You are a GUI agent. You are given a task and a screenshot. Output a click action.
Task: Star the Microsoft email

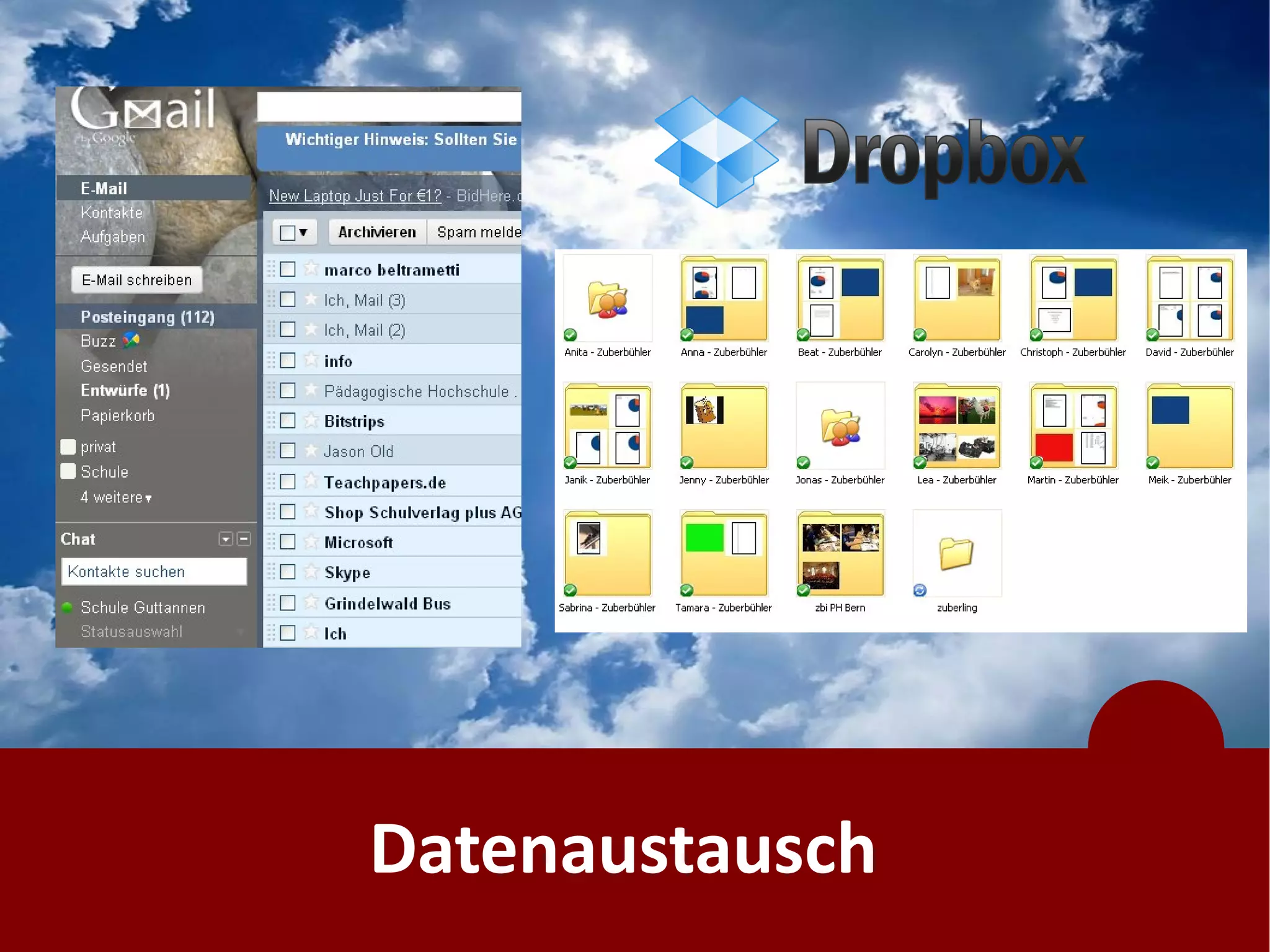(311, 541)
